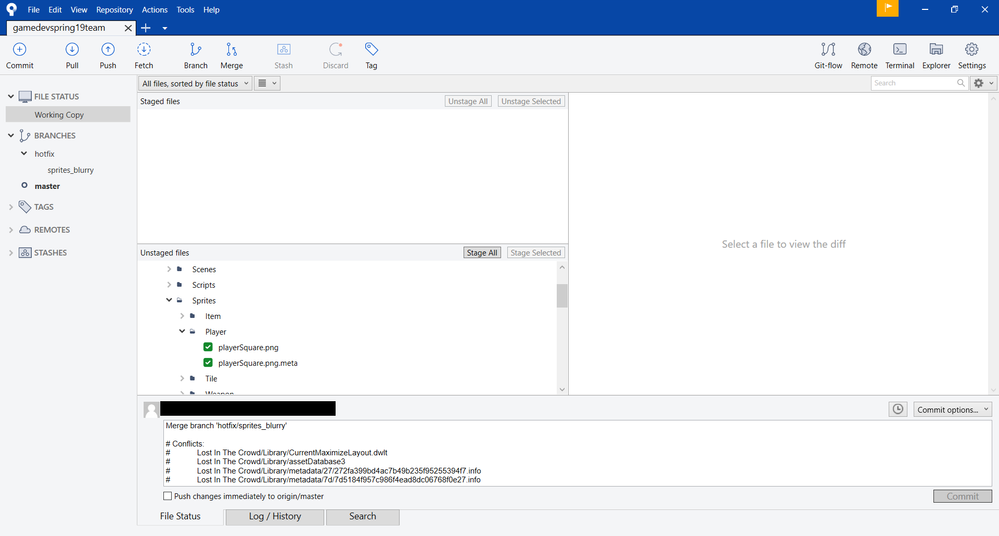Open the file sorting dropdown
The width and height of the screenshot is (999, 536).
195,83
